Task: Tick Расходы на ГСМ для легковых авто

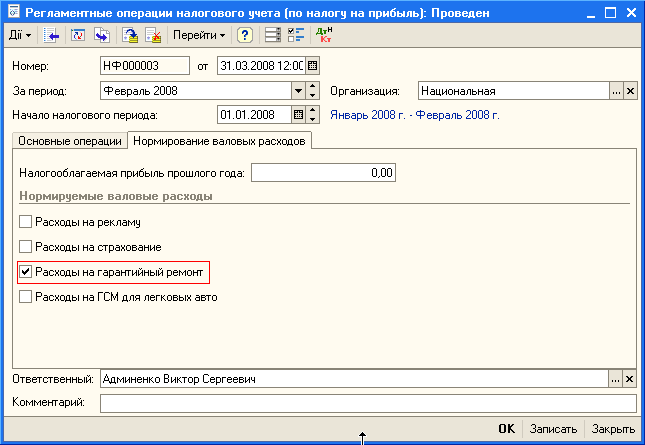Action: (25, 297)
